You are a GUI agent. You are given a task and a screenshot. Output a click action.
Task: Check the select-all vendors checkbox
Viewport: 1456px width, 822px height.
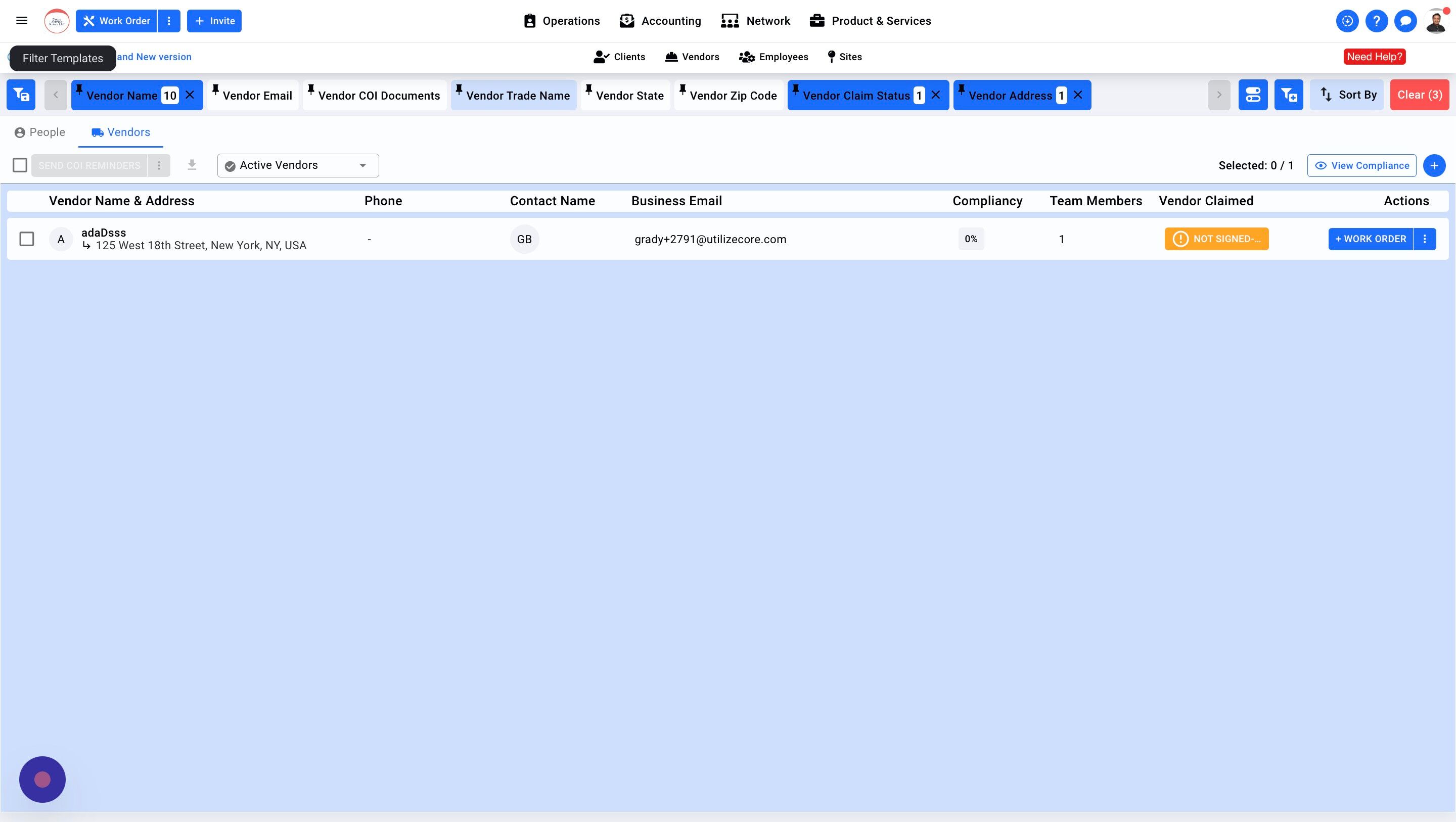pyautogui.click(x=20, y=165)
